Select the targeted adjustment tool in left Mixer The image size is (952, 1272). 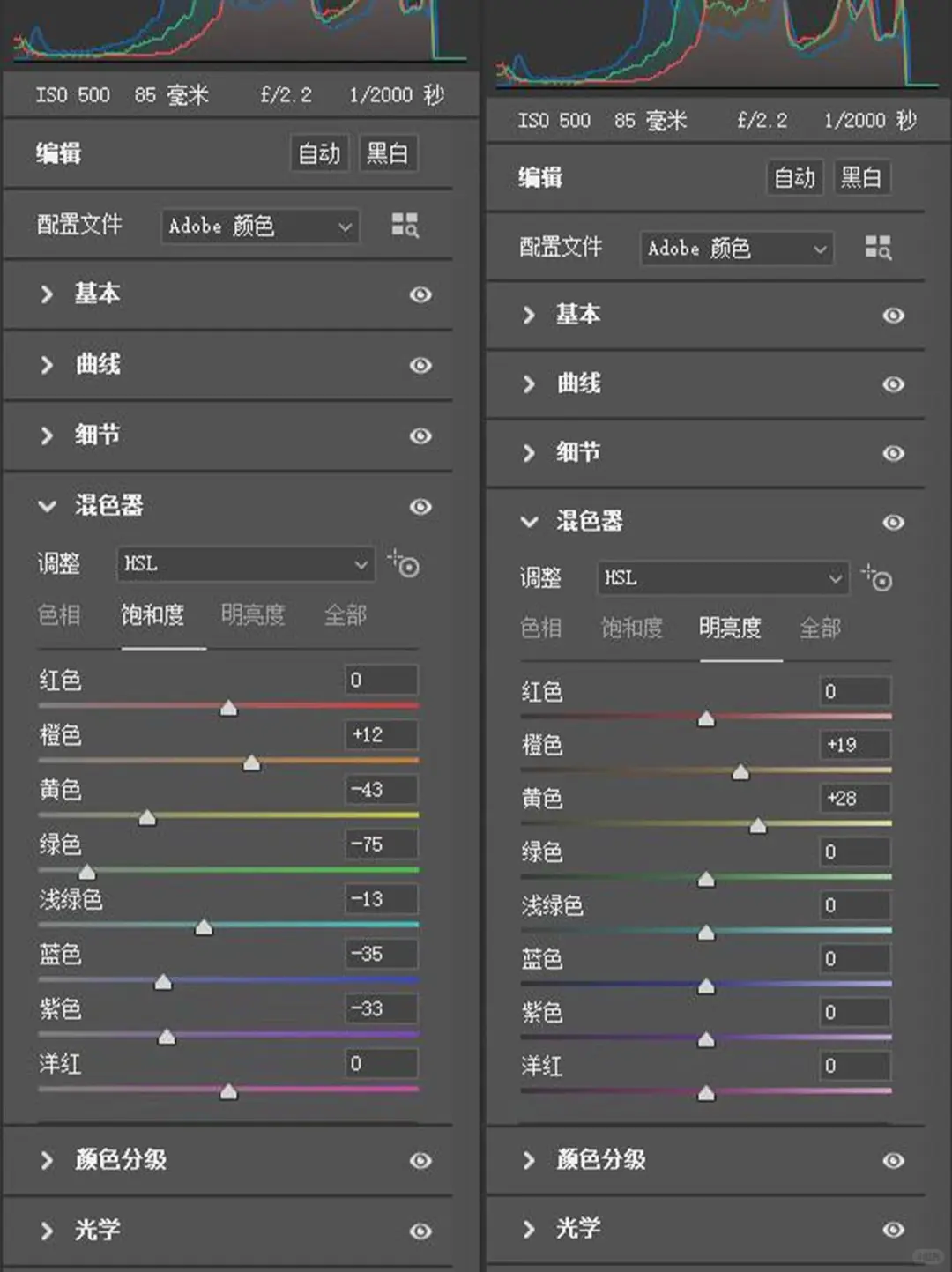(404, 565)
